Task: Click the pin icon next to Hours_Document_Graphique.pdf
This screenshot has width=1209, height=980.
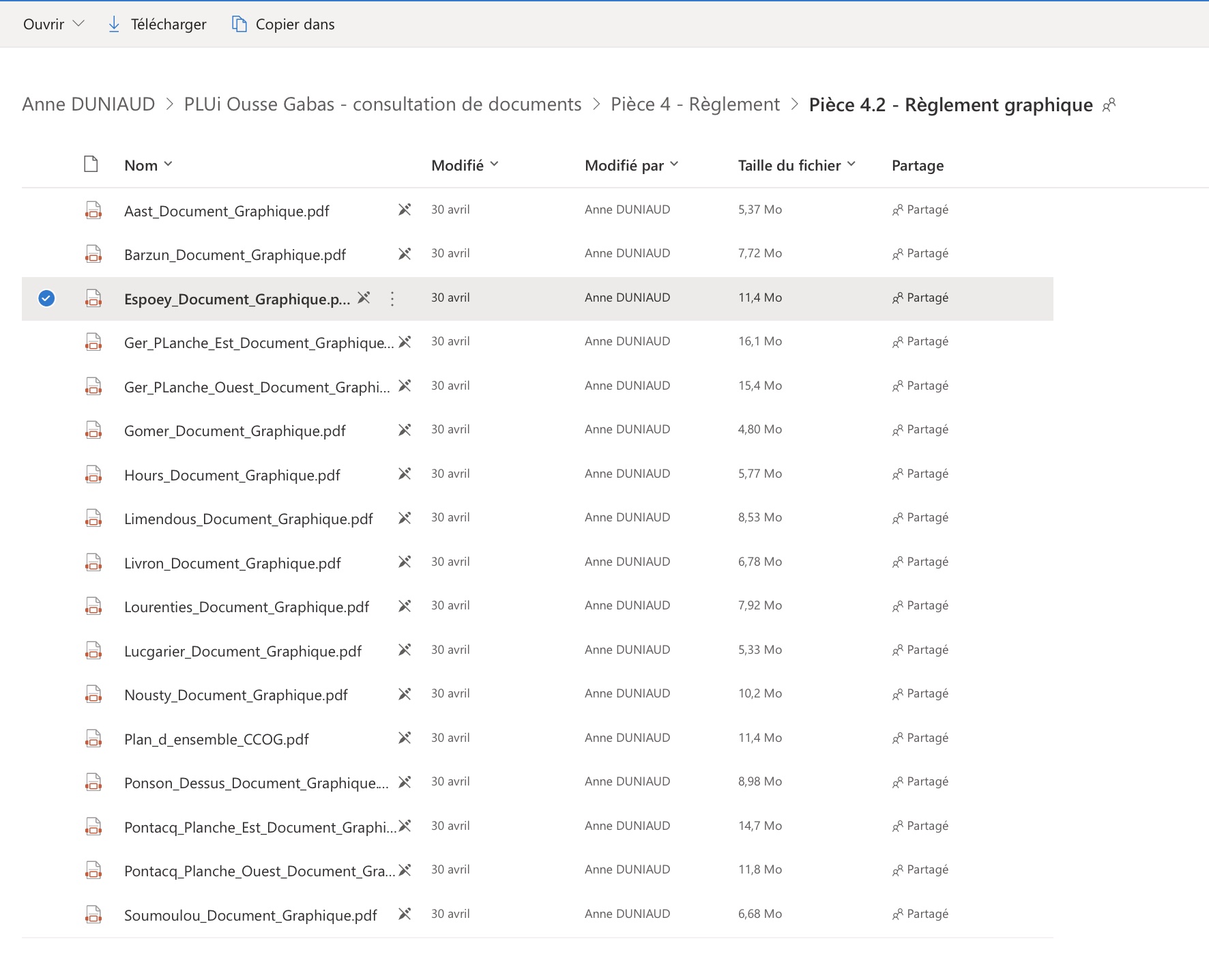Action: coord(405,474)
